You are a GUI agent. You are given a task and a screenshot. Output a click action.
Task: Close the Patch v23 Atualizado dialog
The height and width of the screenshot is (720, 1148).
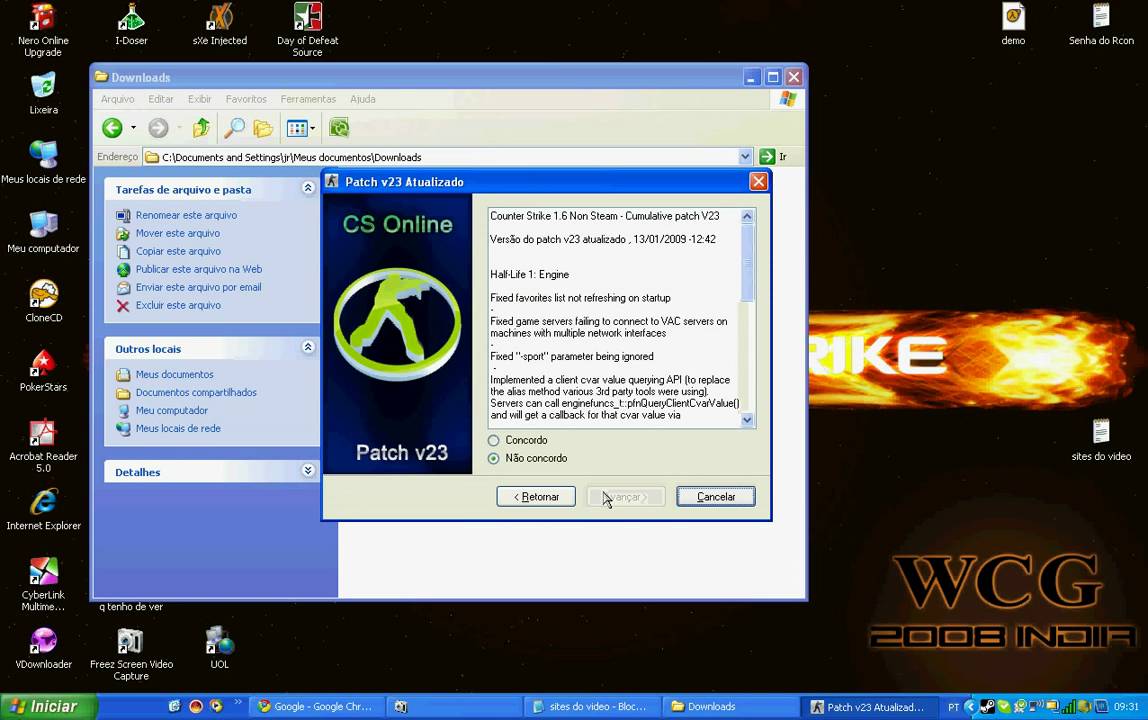coord(758,181)
